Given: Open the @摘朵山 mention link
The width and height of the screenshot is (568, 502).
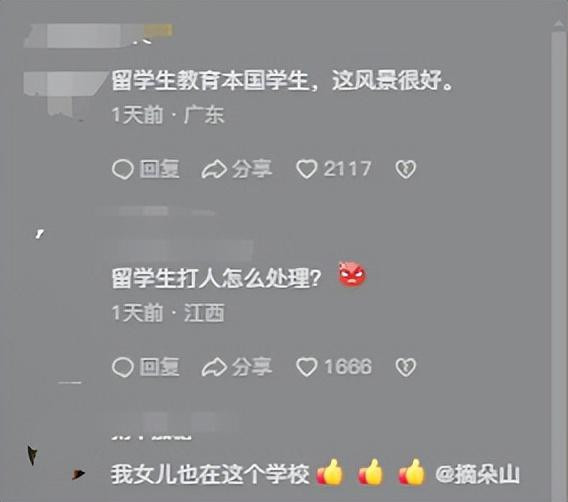Looking at the screenshot, I should click(477, 474).
